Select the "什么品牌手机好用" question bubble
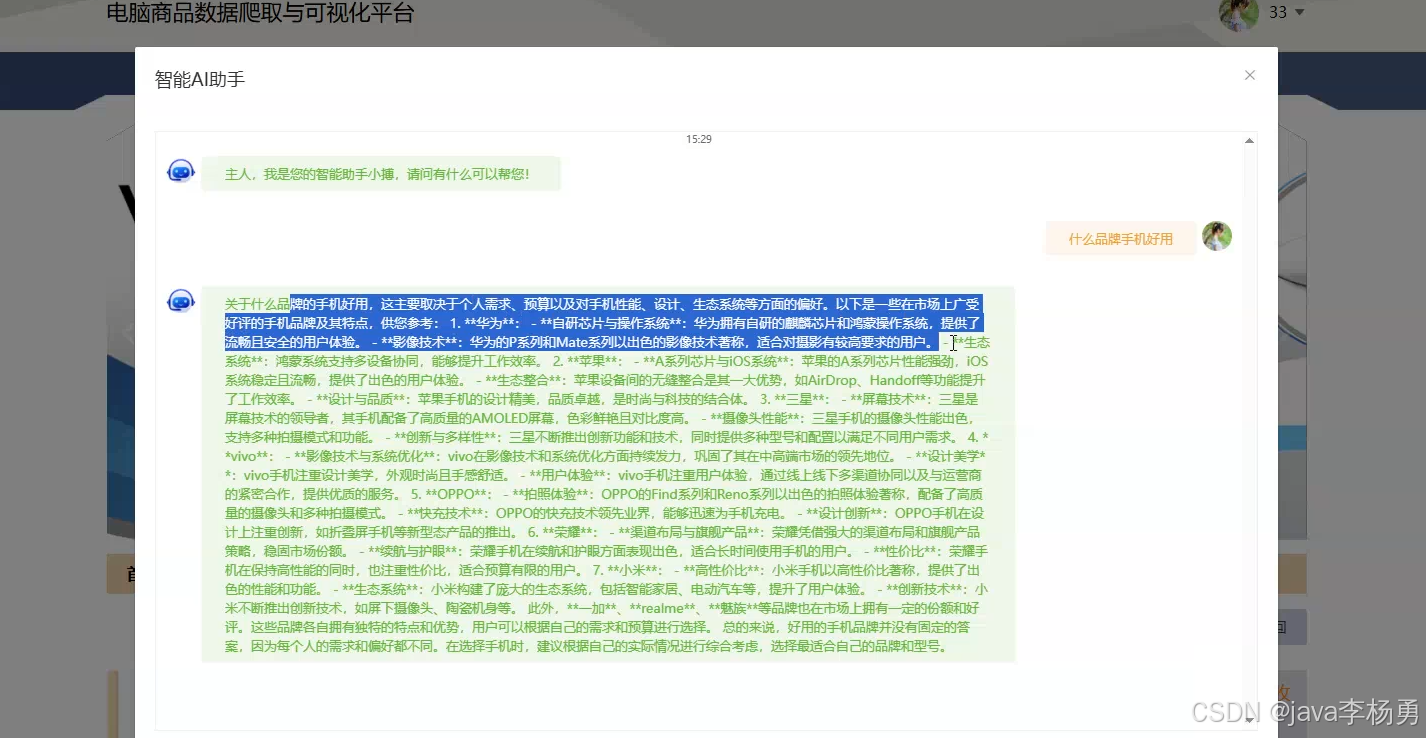 pos(1119,238)
